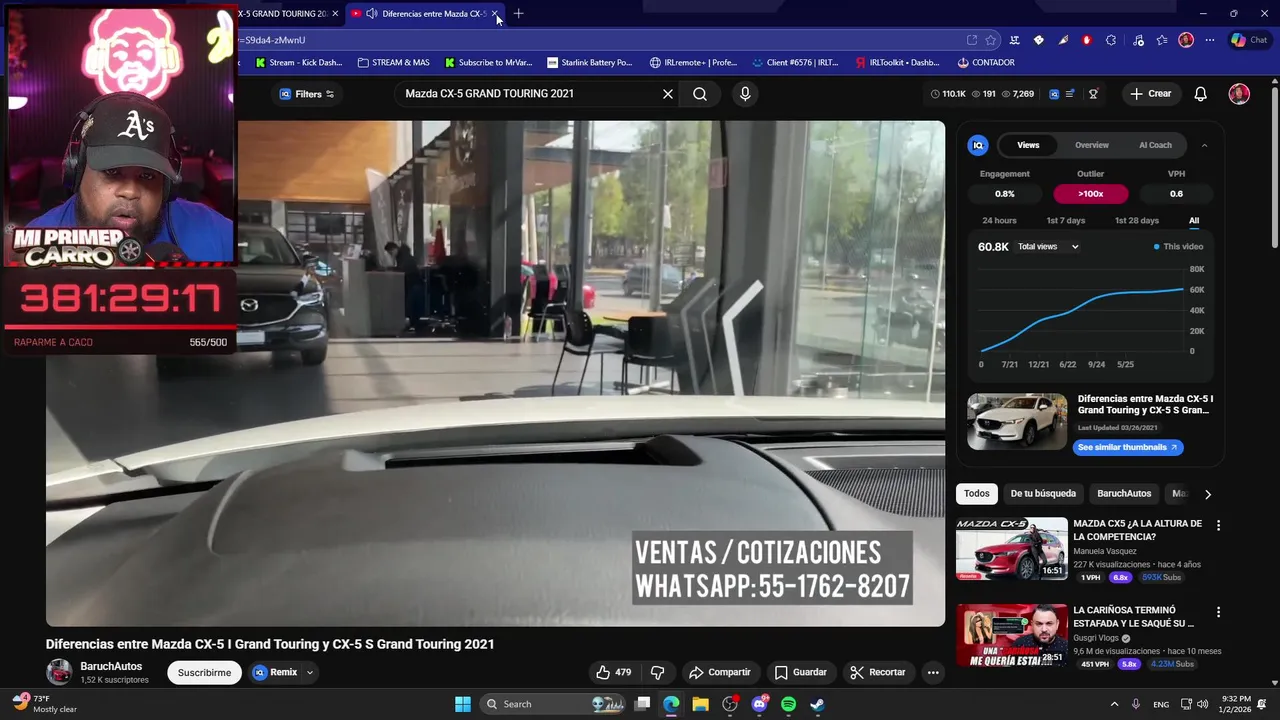Expand the Remix dropdown arrow
This screenshot has width=1280, height=720.
[x=310, y=672]
